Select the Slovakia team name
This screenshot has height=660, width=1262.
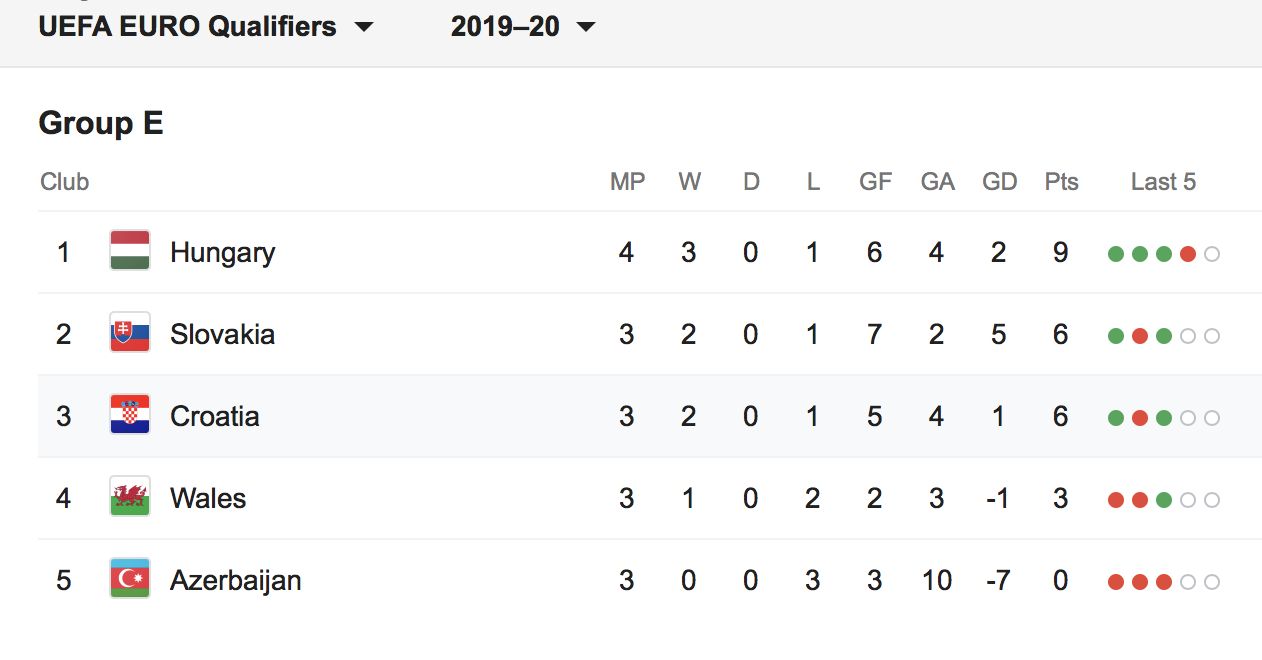coord(222,334)
